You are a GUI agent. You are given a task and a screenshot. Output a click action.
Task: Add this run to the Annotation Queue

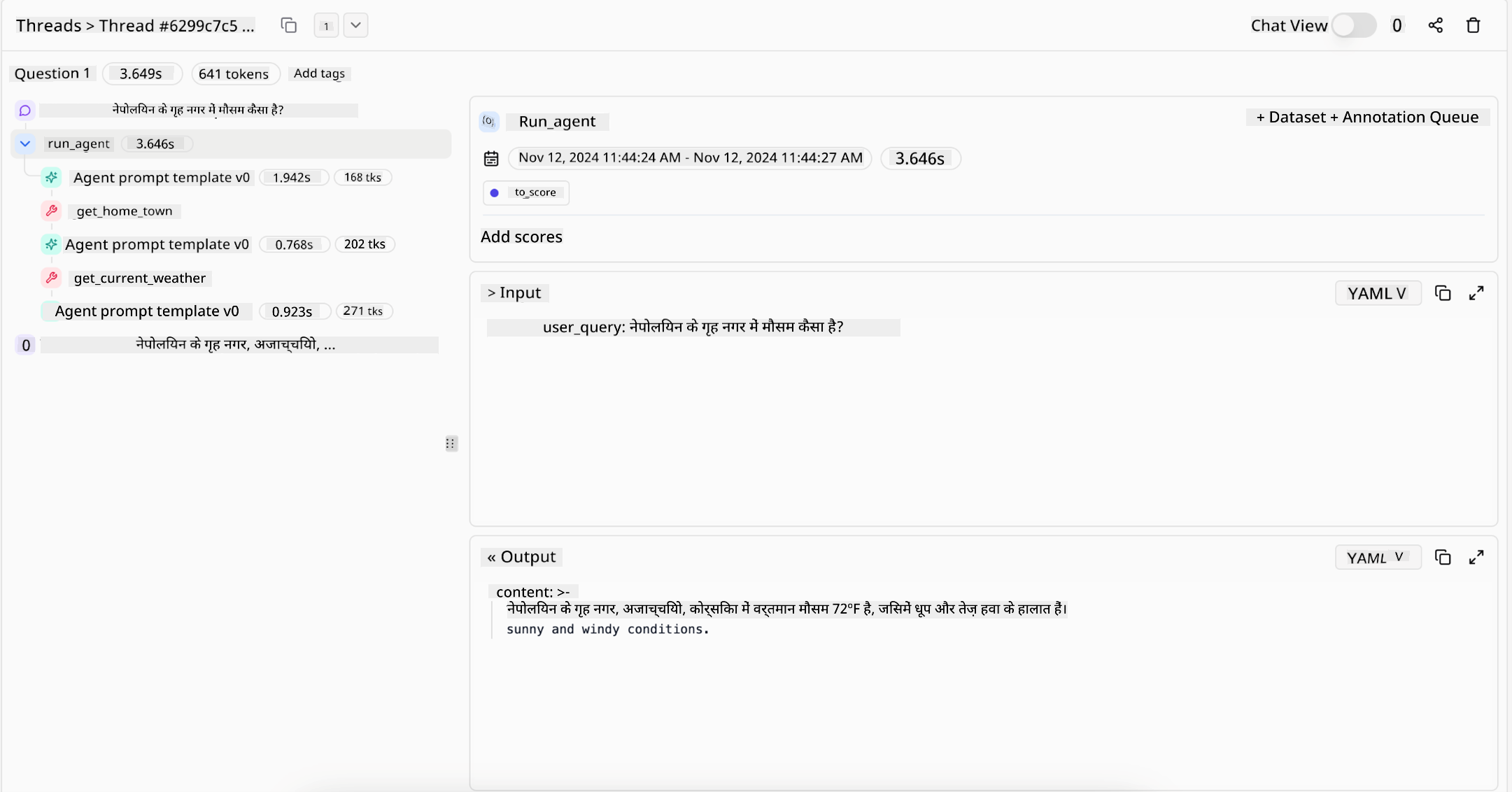tap(1404, 117)
